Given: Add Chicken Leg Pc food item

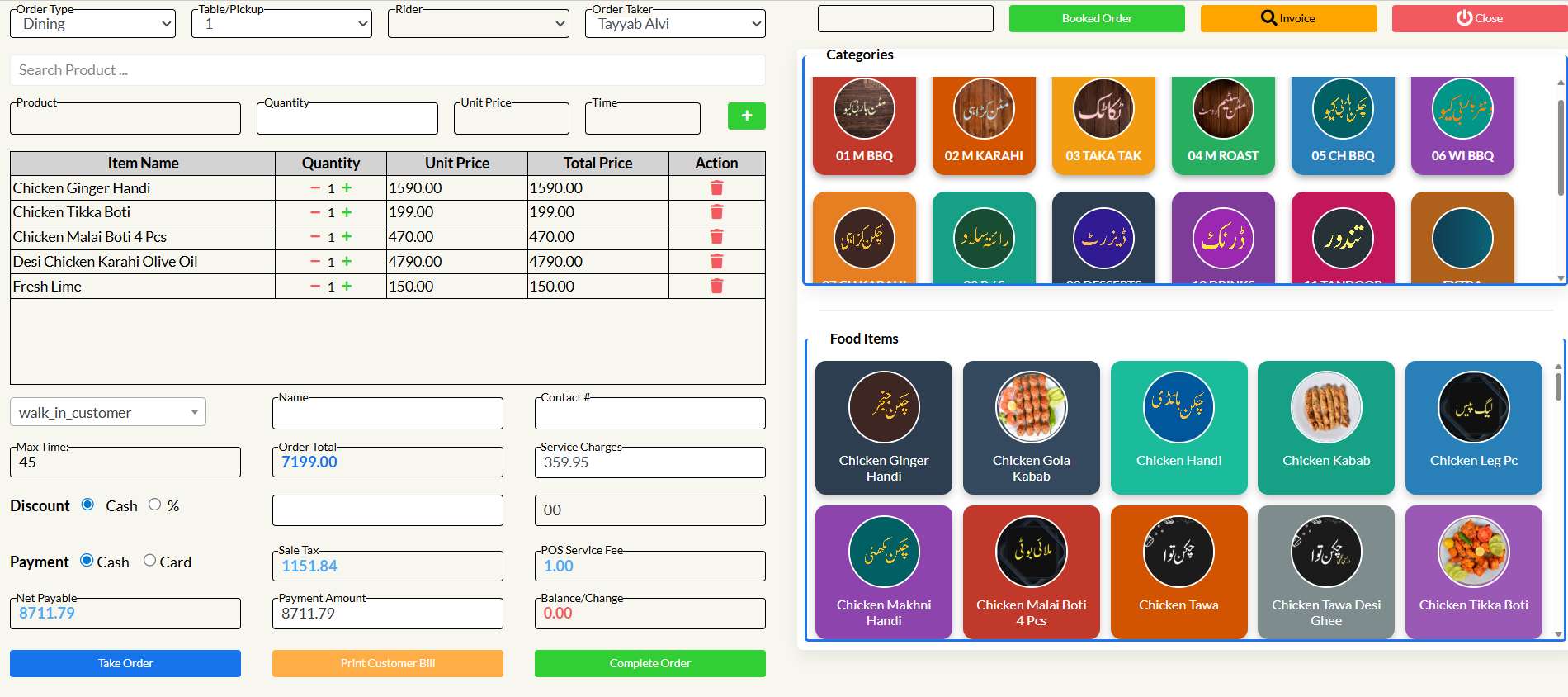Looking at the screenshot, I should [1474, 428].
